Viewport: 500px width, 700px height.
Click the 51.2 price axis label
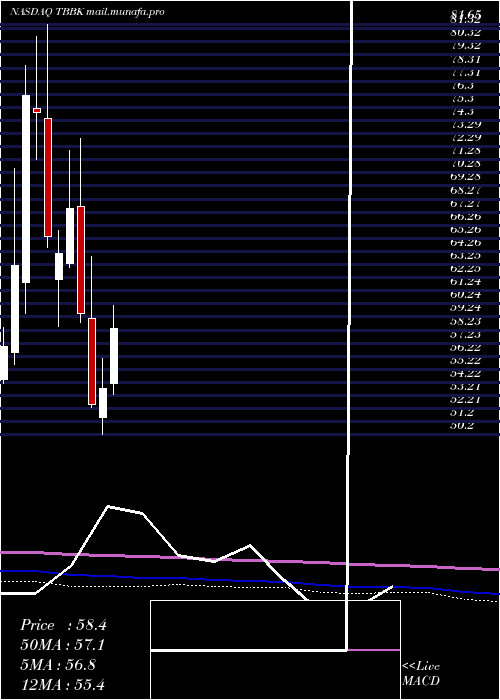462,413
